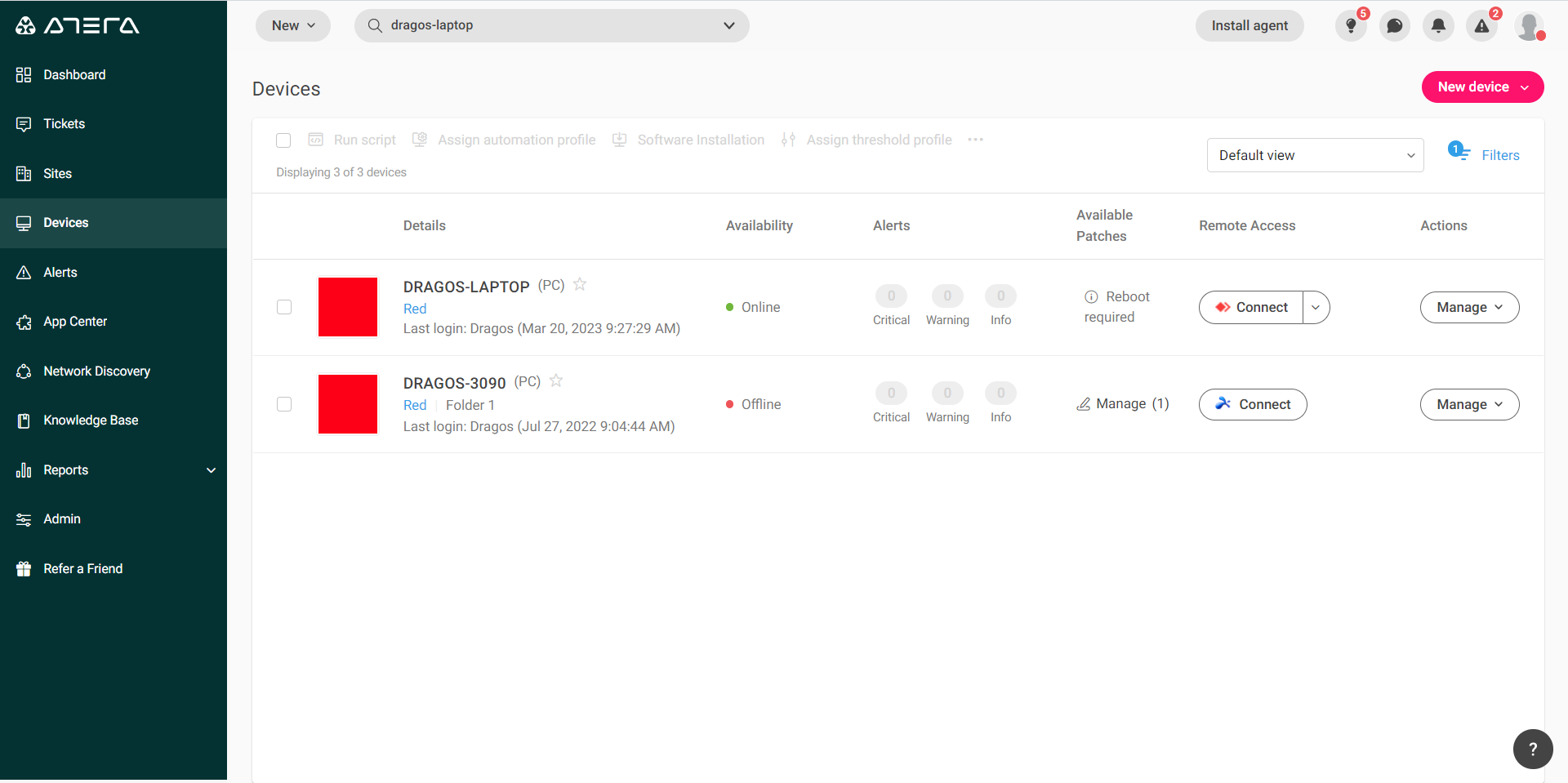This screenshot has height=783, width=1568.
Task: Open the user profile avatar
Action: coord(1529,25)
